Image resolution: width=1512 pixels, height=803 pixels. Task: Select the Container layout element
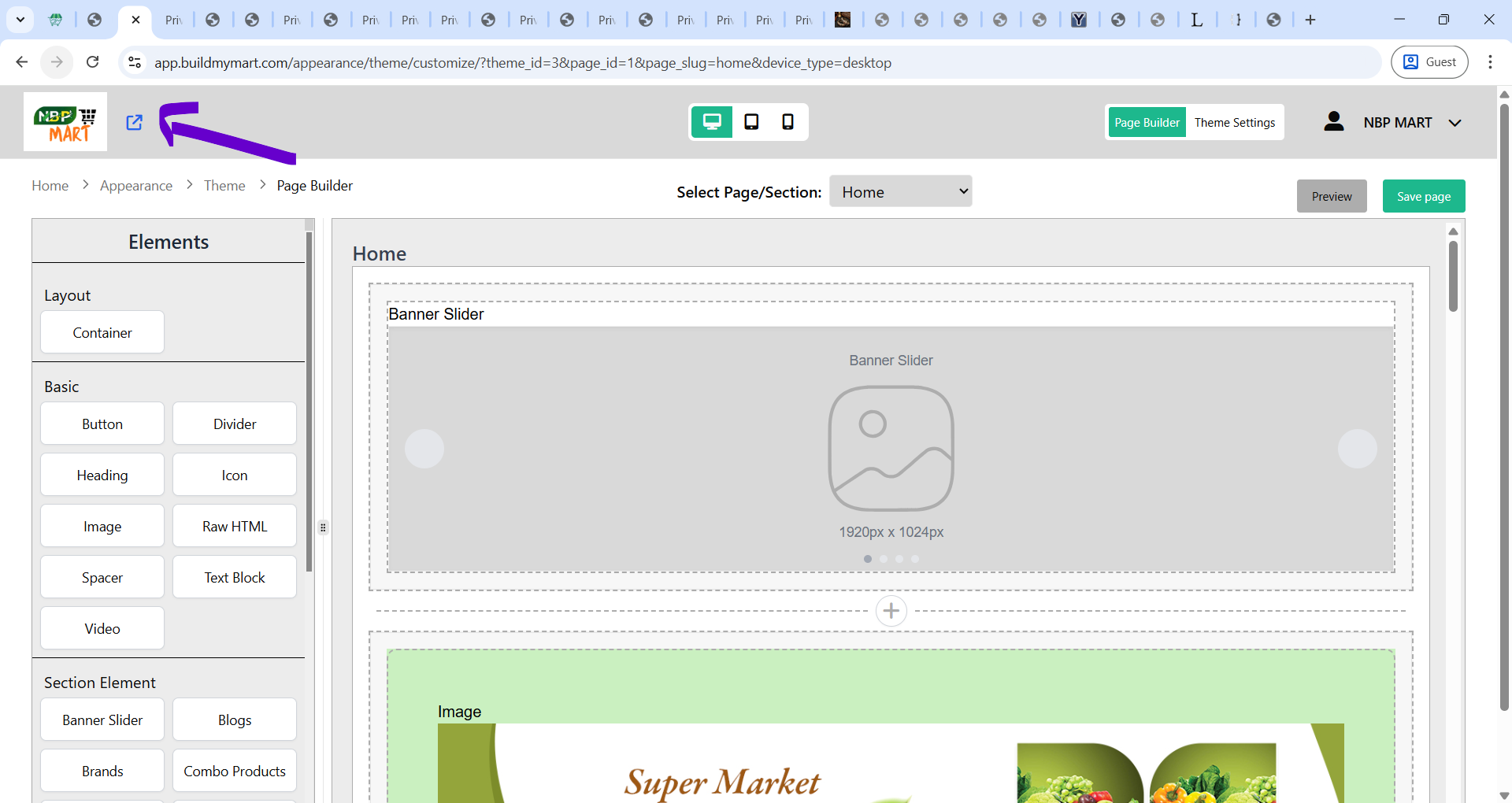tap(102, 332)
